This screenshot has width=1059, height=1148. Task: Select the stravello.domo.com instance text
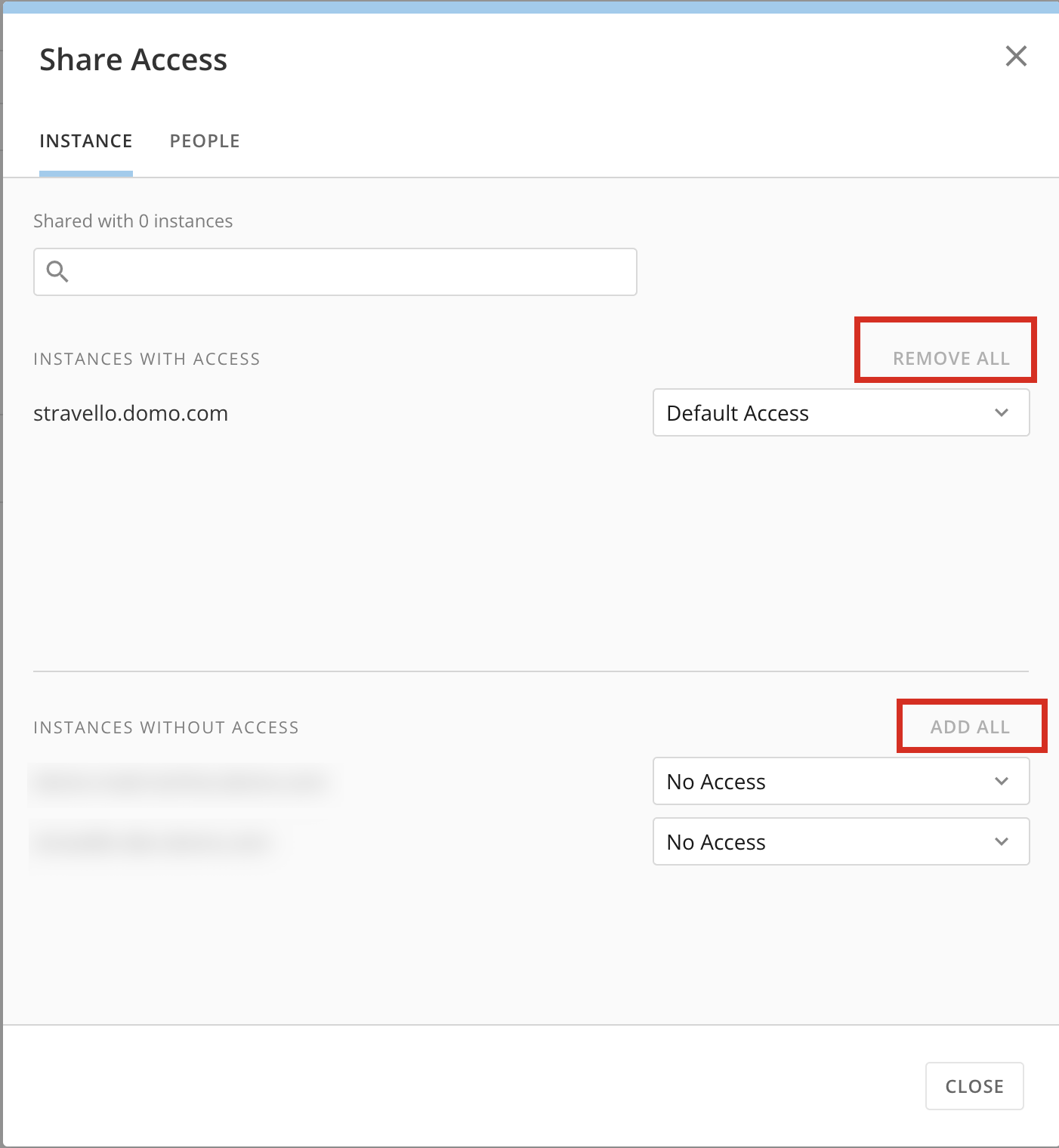click(x=131, y=413)
